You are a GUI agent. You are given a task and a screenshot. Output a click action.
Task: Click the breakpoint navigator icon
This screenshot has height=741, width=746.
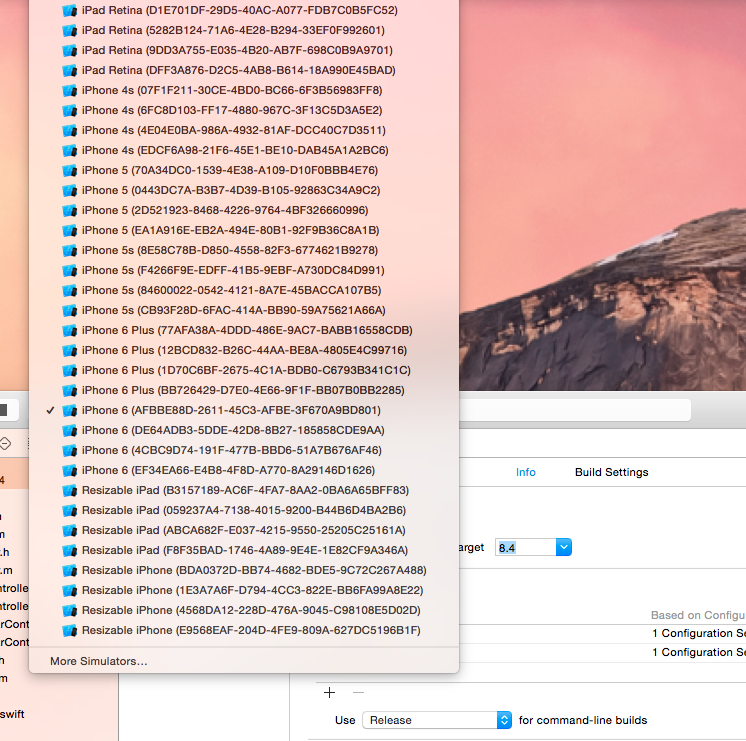click(x=5, y=444)
